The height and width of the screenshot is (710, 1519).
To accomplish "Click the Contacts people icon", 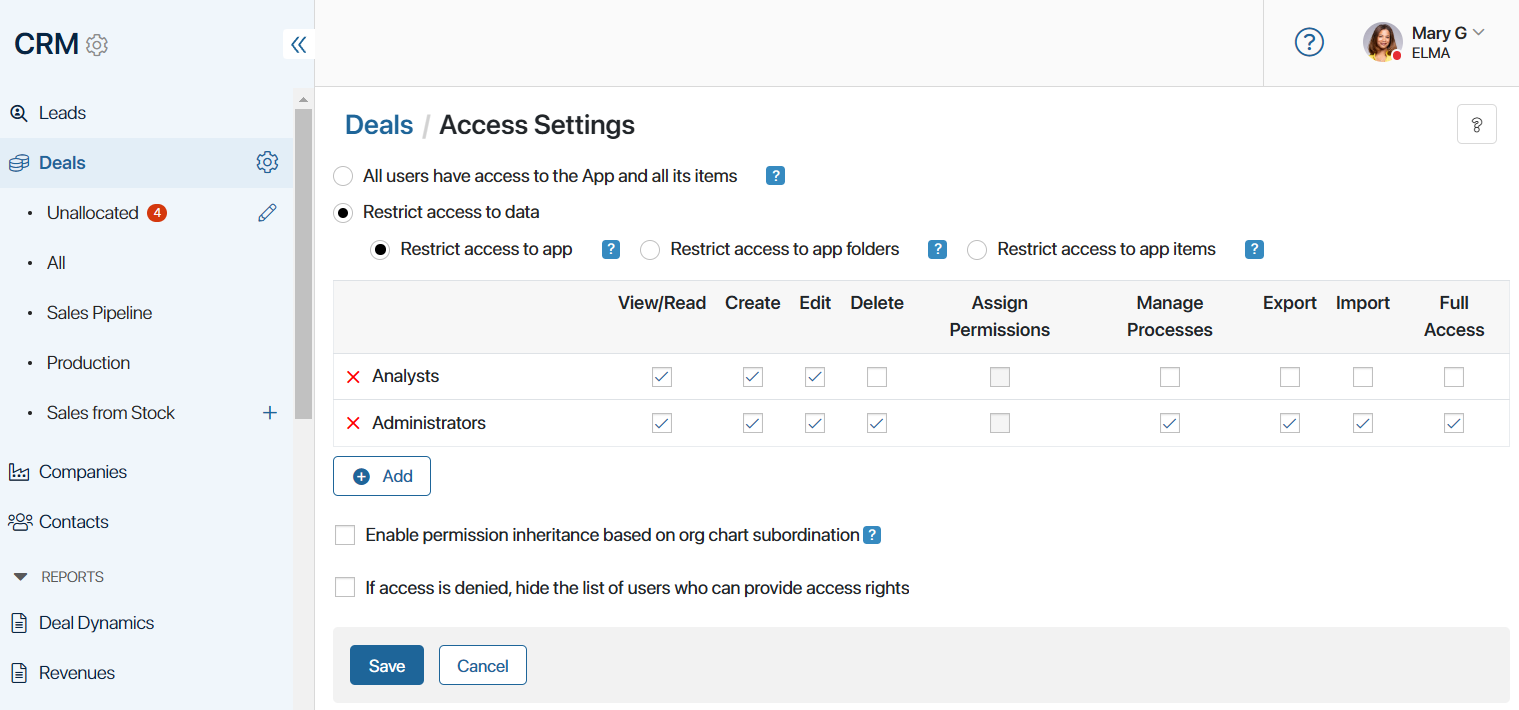I will tap(19, 522).
